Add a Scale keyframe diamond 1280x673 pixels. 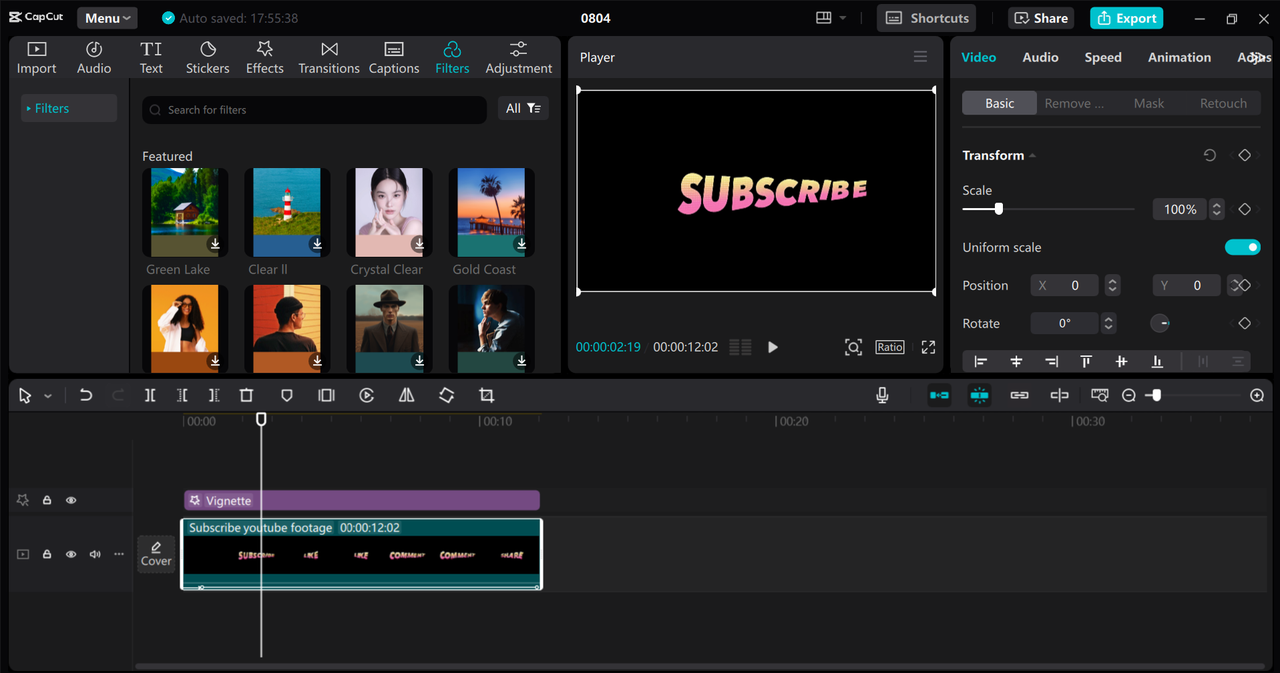(1244, 209)
